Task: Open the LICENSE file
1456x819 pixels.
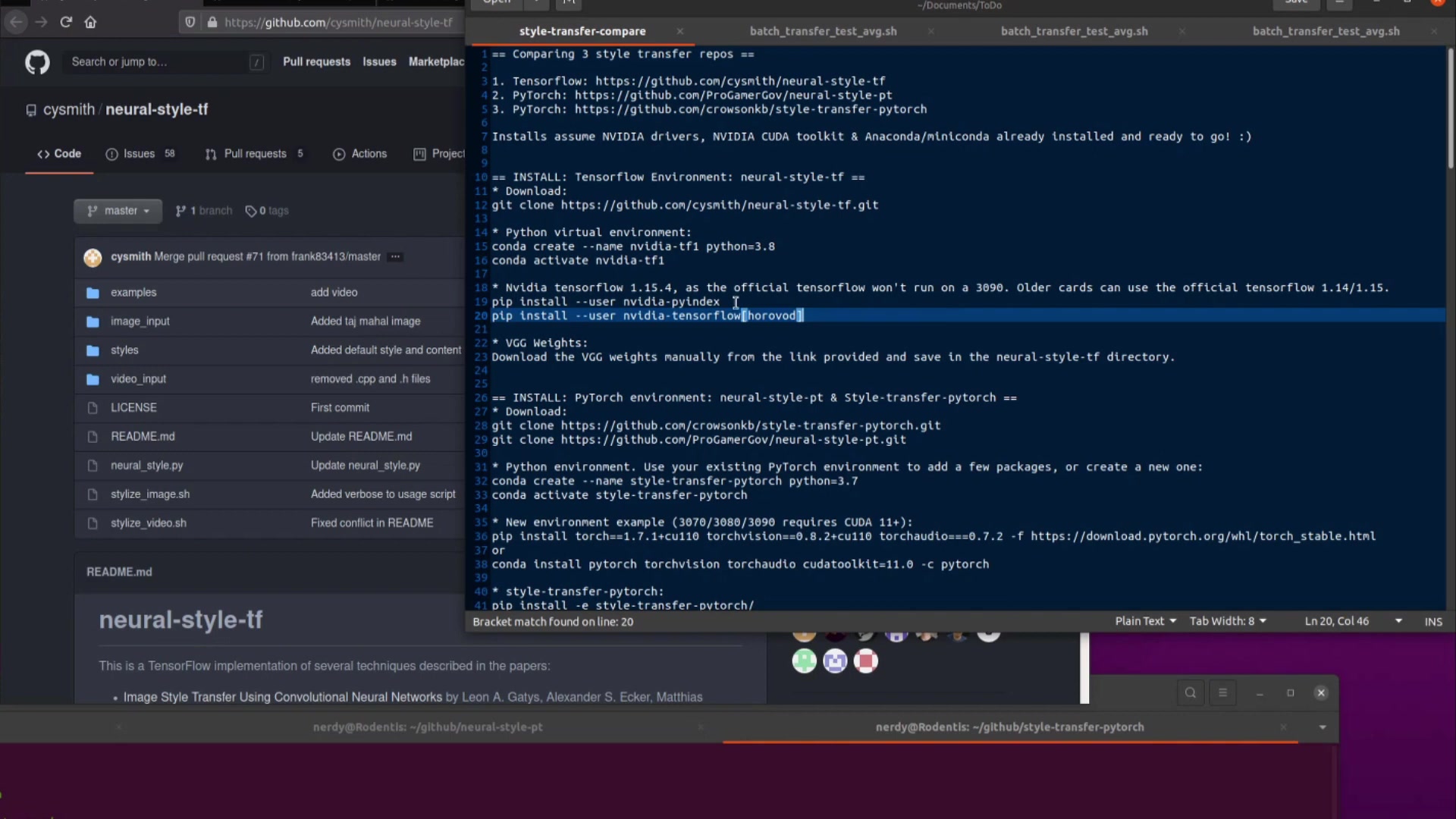Action: coord(133,408)
